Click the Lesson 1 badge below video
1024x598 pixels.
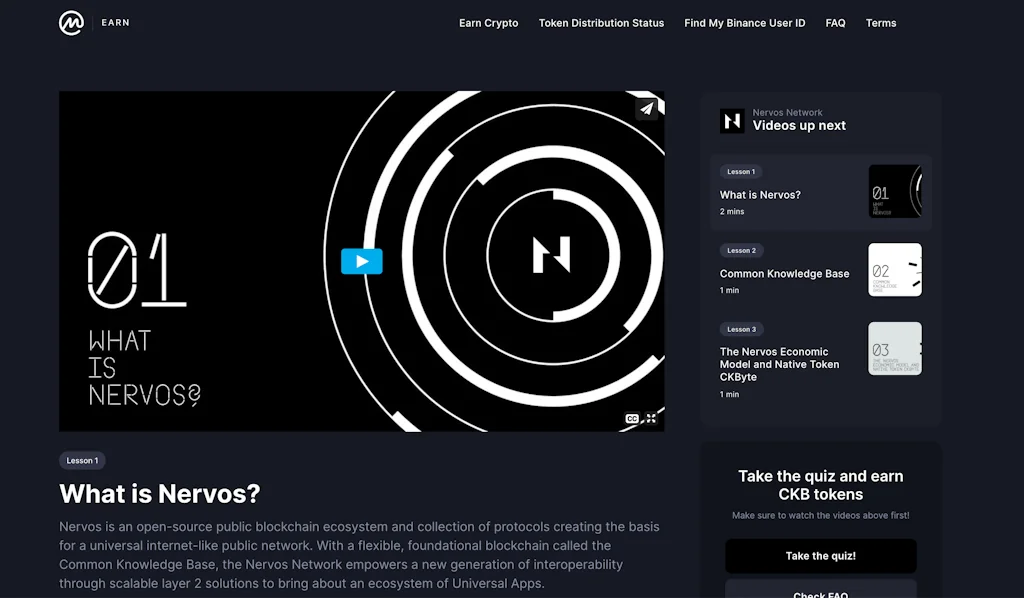point(82,461)
